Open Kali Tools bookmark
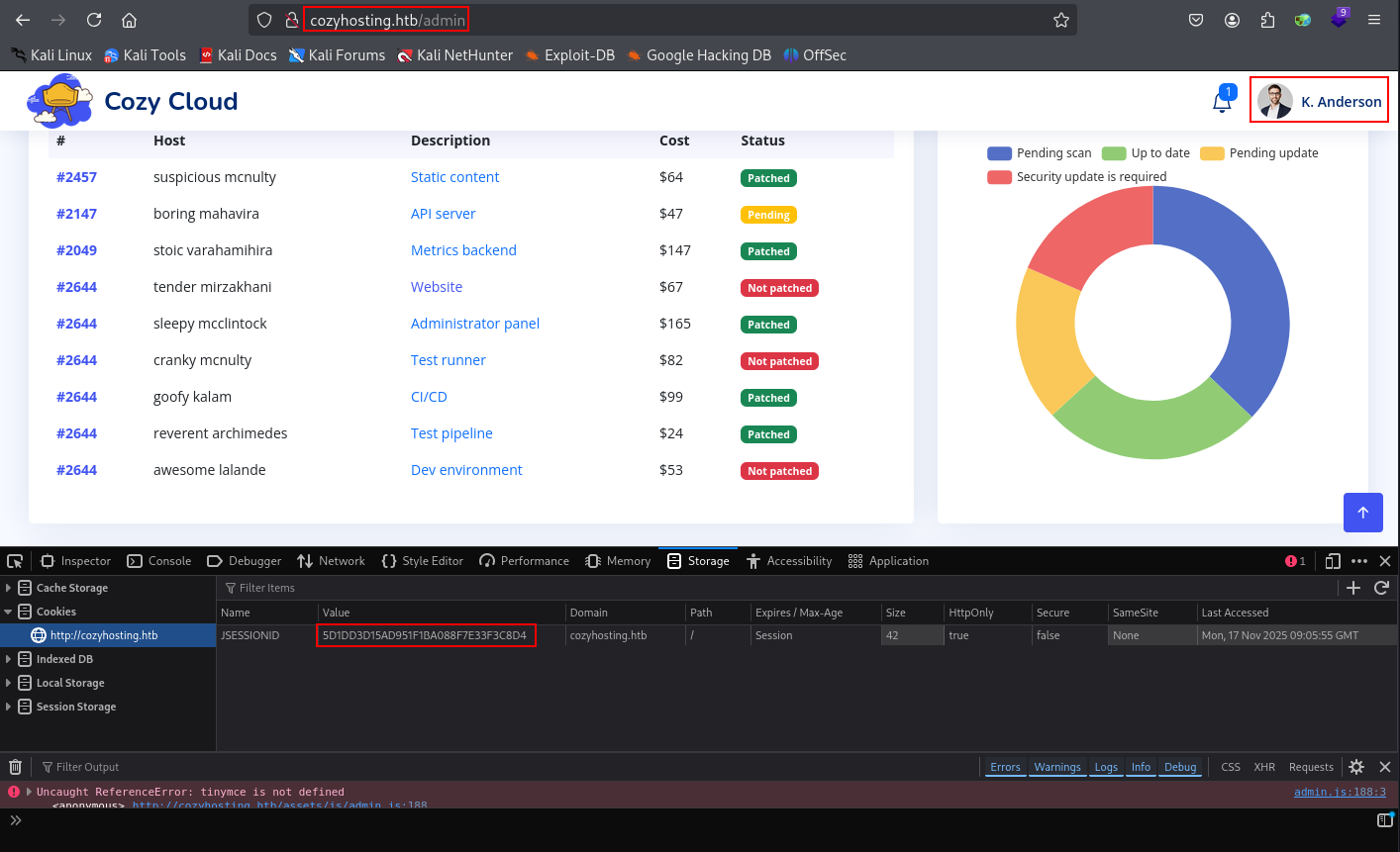The image size is (1400, 852). coord(145,55)
